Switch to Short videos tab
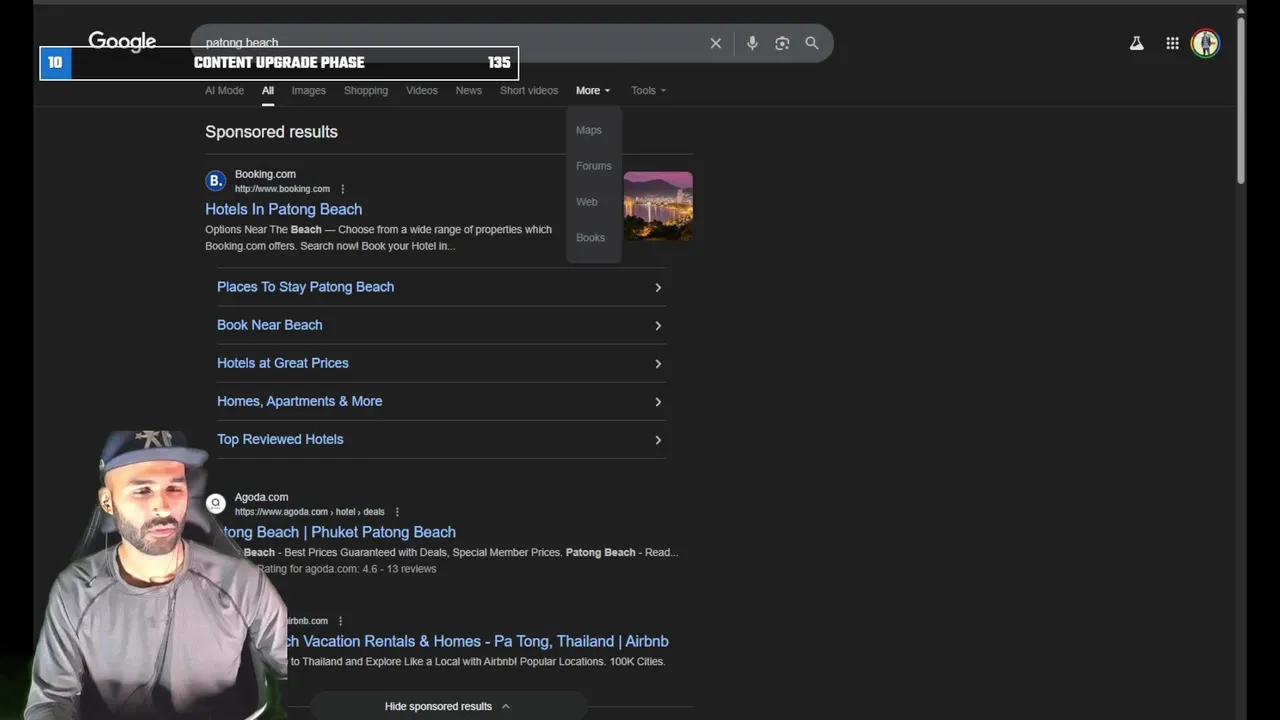 coord(529,90)
